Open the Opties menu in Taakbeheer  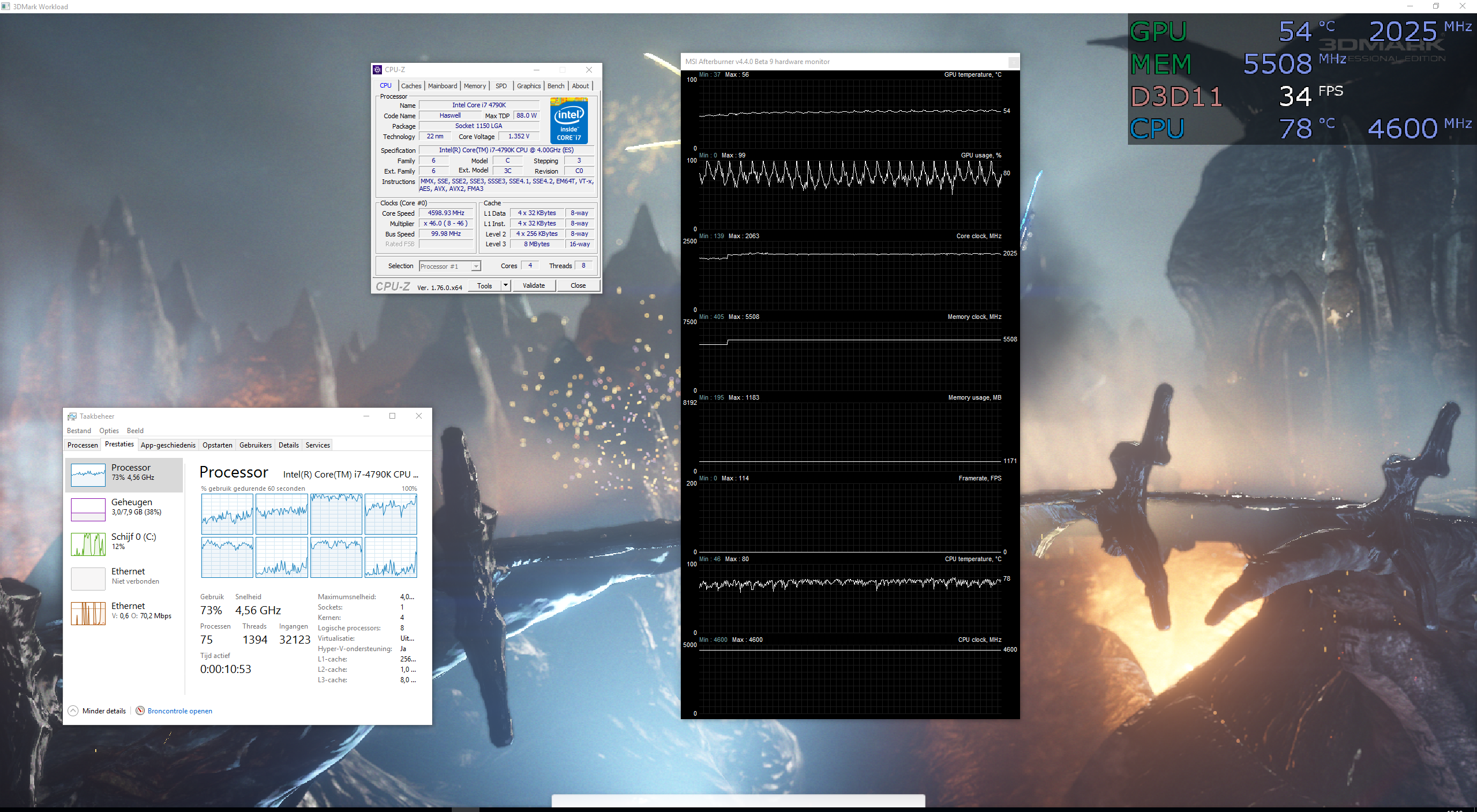(109, 431)
